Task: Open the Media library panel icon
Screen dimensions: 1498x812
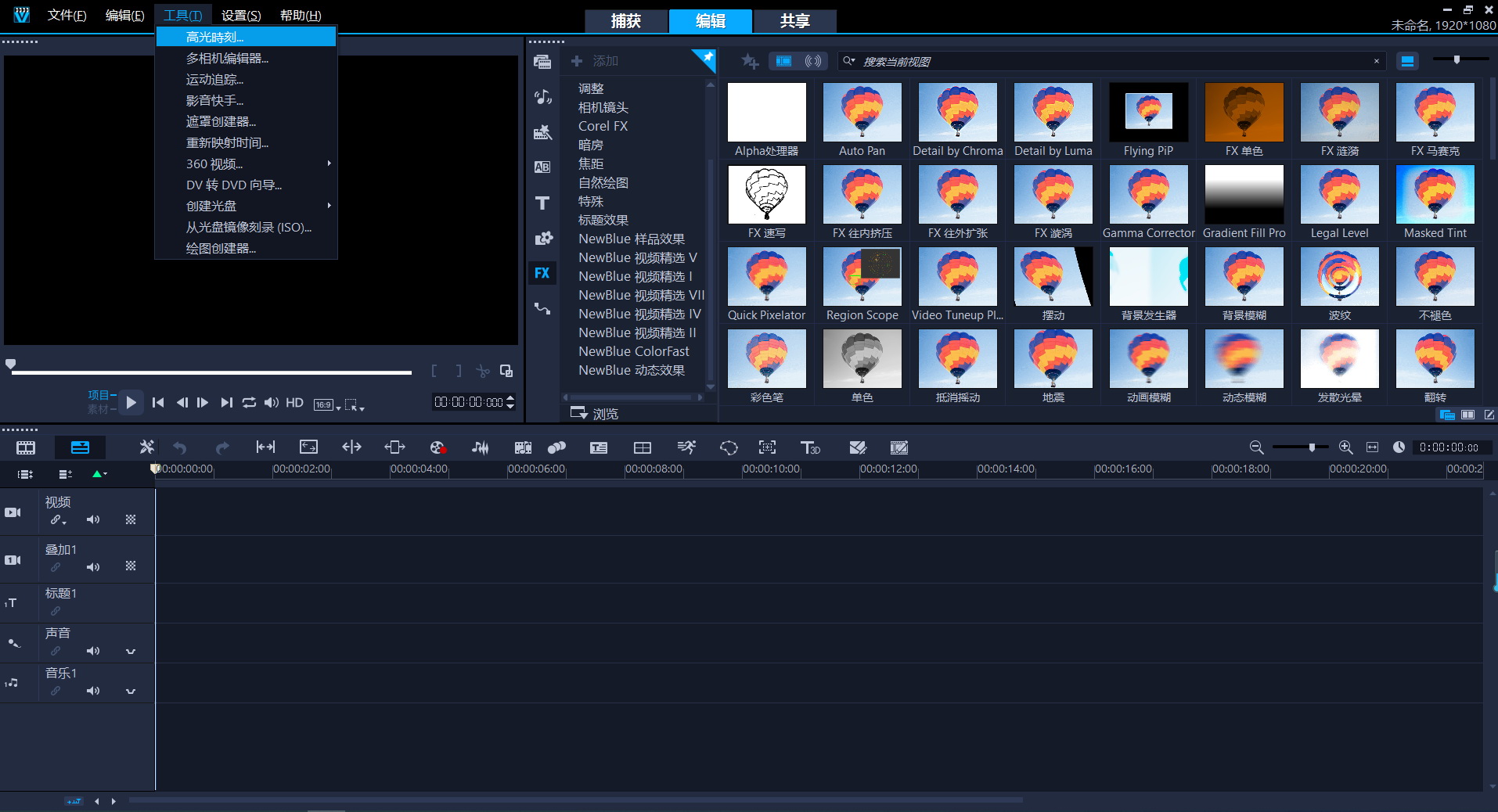Action: 542,62
